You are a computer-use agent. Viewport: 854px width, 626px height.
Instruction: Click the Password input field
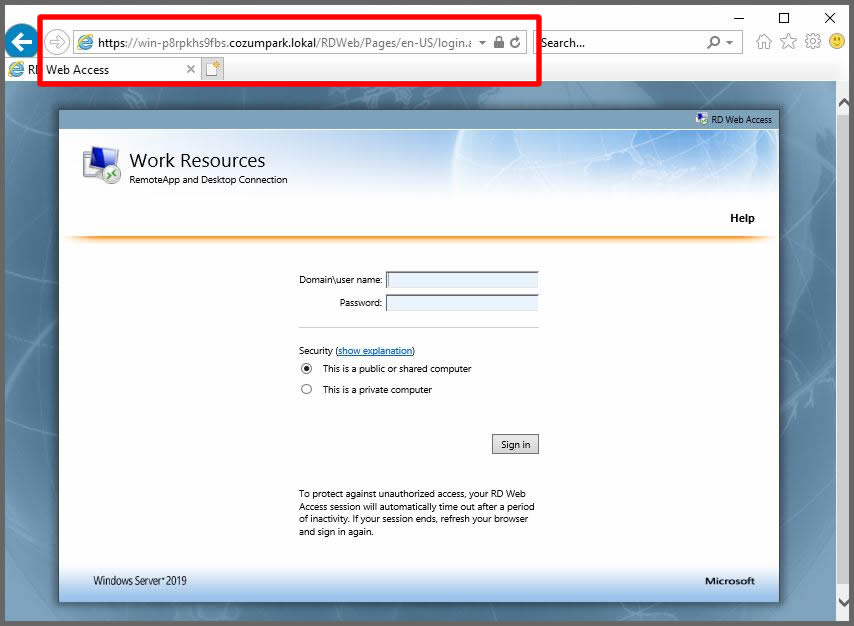[462, 303]
